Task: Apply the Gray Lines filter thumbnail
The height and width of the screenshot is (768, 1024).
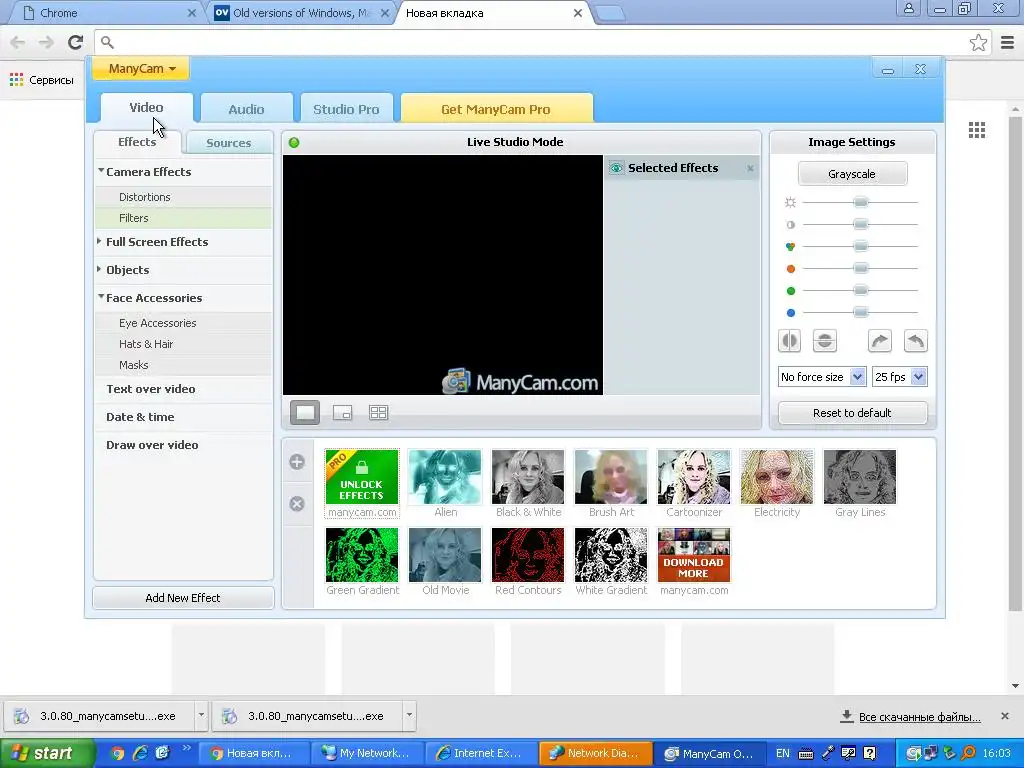Action: 859,477
